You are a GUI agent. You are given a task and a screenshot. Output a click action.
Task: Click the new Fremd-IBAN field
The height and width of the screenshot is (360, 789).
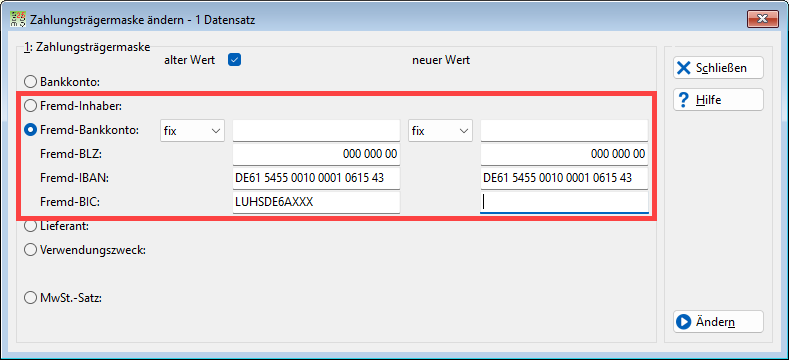[565, 178]
